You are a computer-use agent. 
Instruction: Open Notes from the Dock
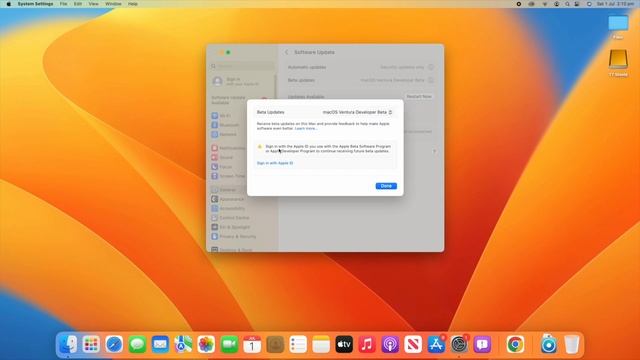[x=321, y=344]
